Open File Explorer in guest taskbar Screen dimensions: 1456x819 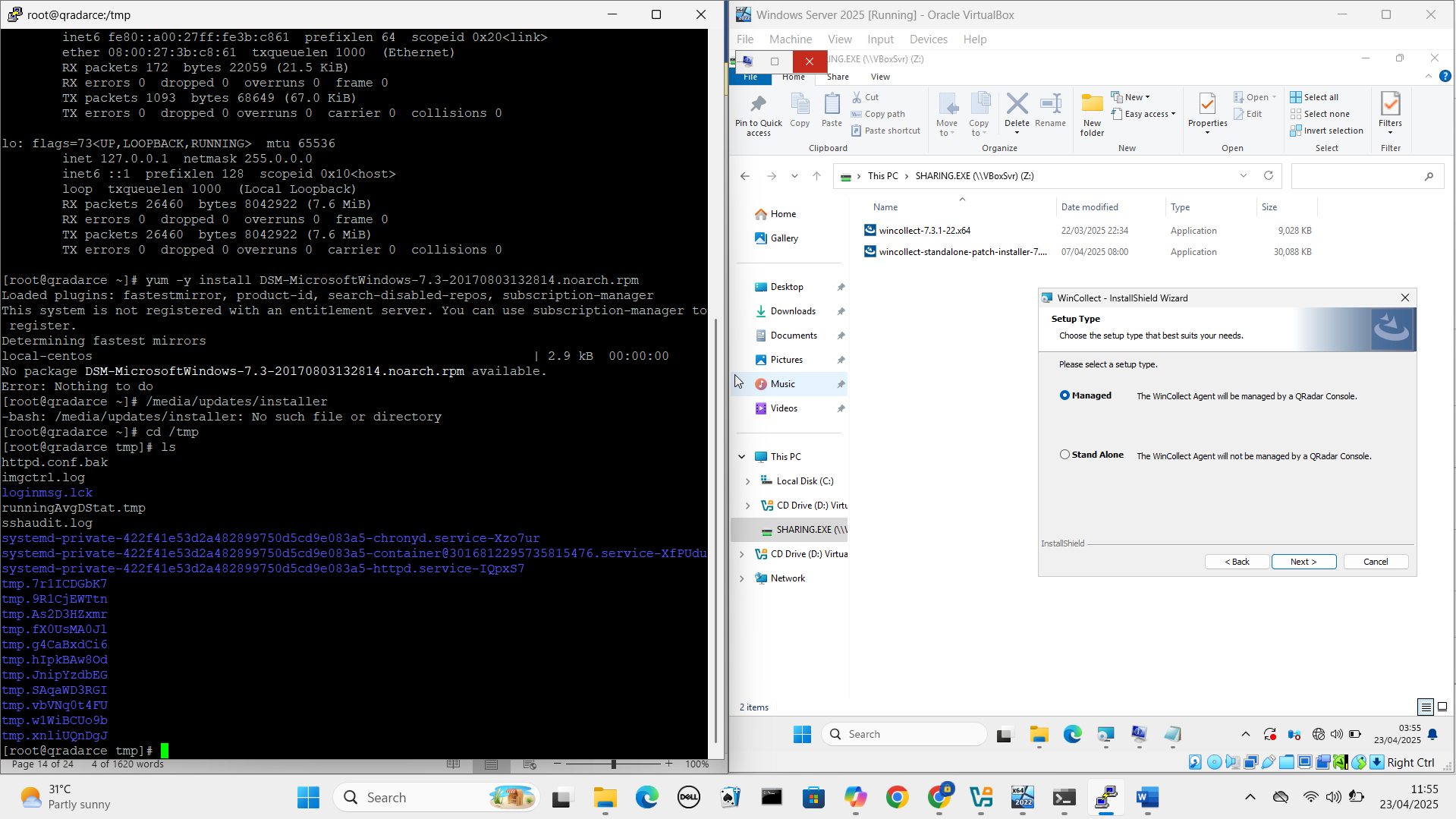(x=1039, y=734)
